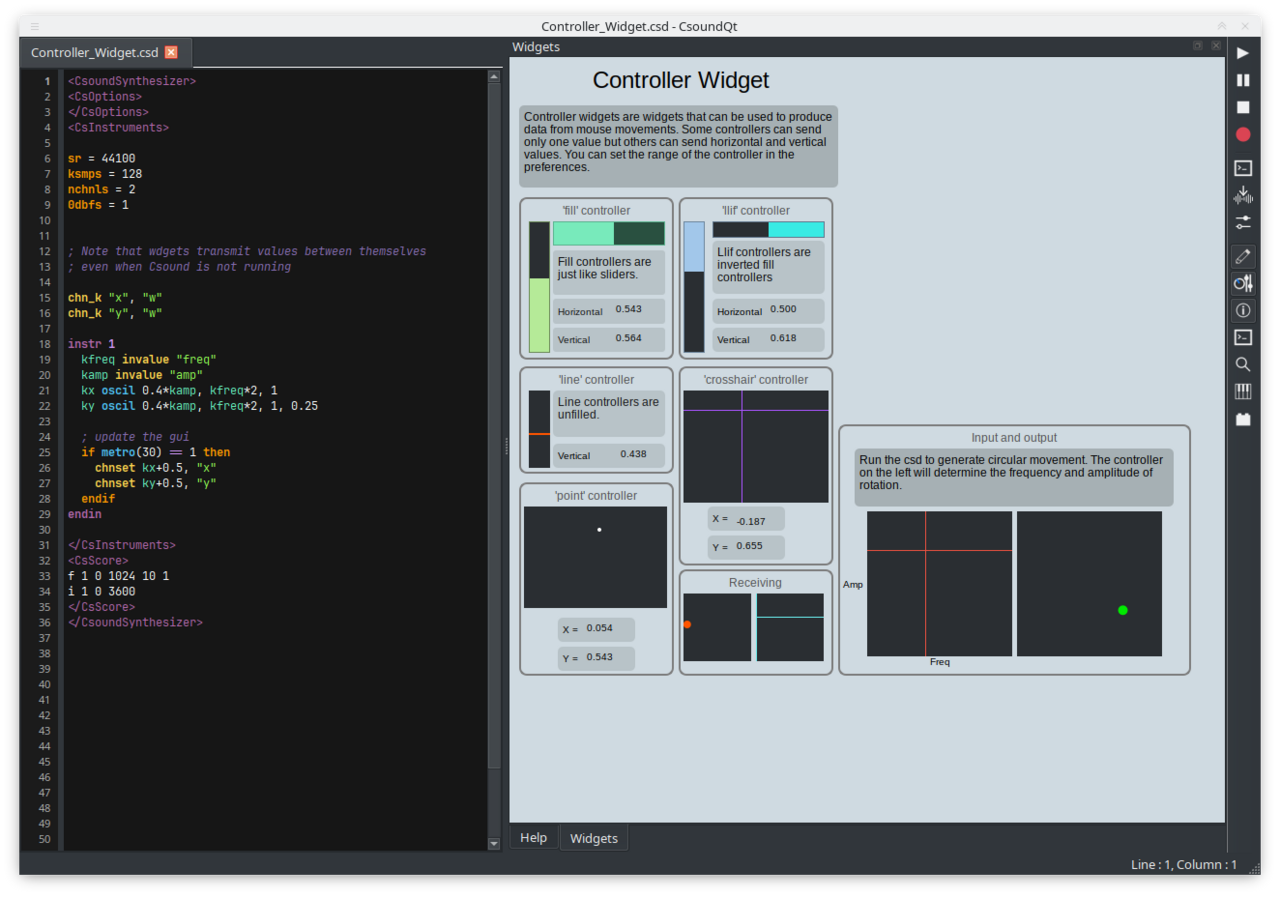1280x898 pixels.
Task: Click the llif Vertical value 0.618
Action: [x=783, y=338]
